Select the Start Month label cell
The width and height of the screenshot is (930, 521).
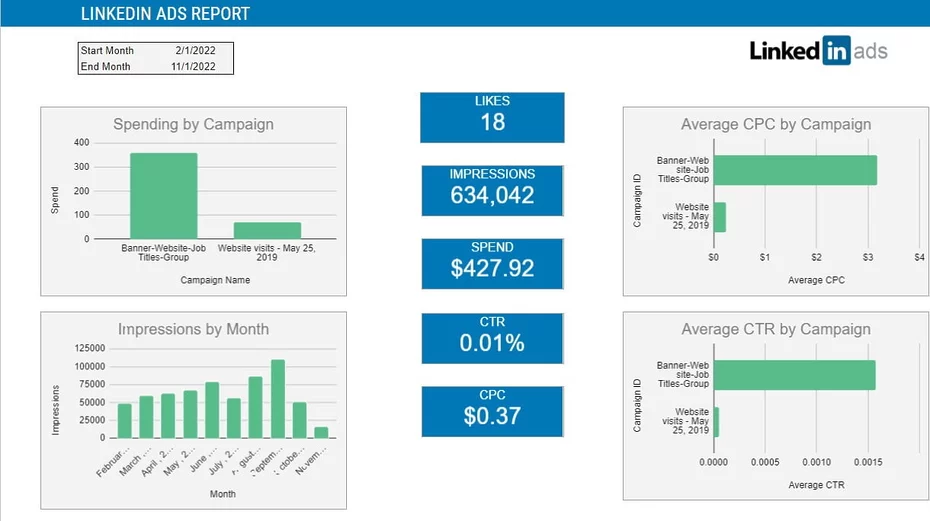tap(107, 50)
